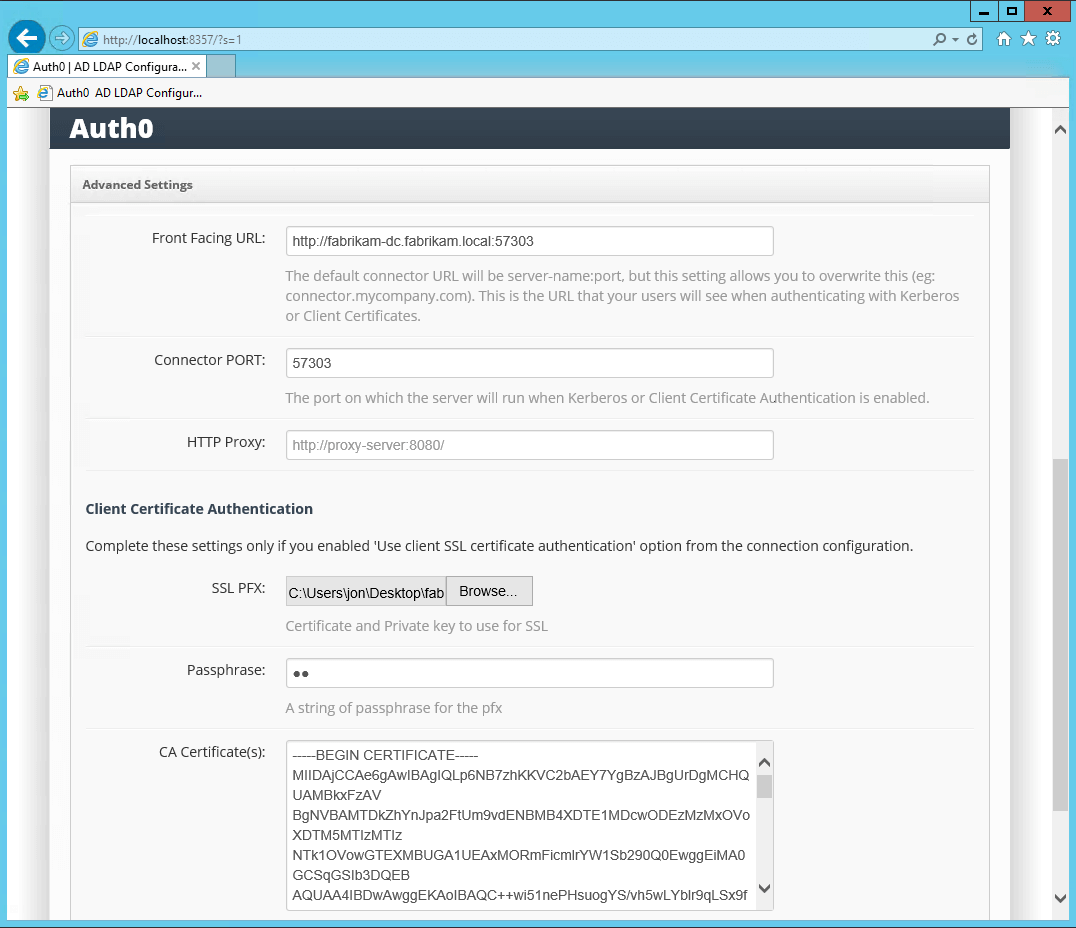
Task: Click the Passphrase input field
Action: (529, 673)
